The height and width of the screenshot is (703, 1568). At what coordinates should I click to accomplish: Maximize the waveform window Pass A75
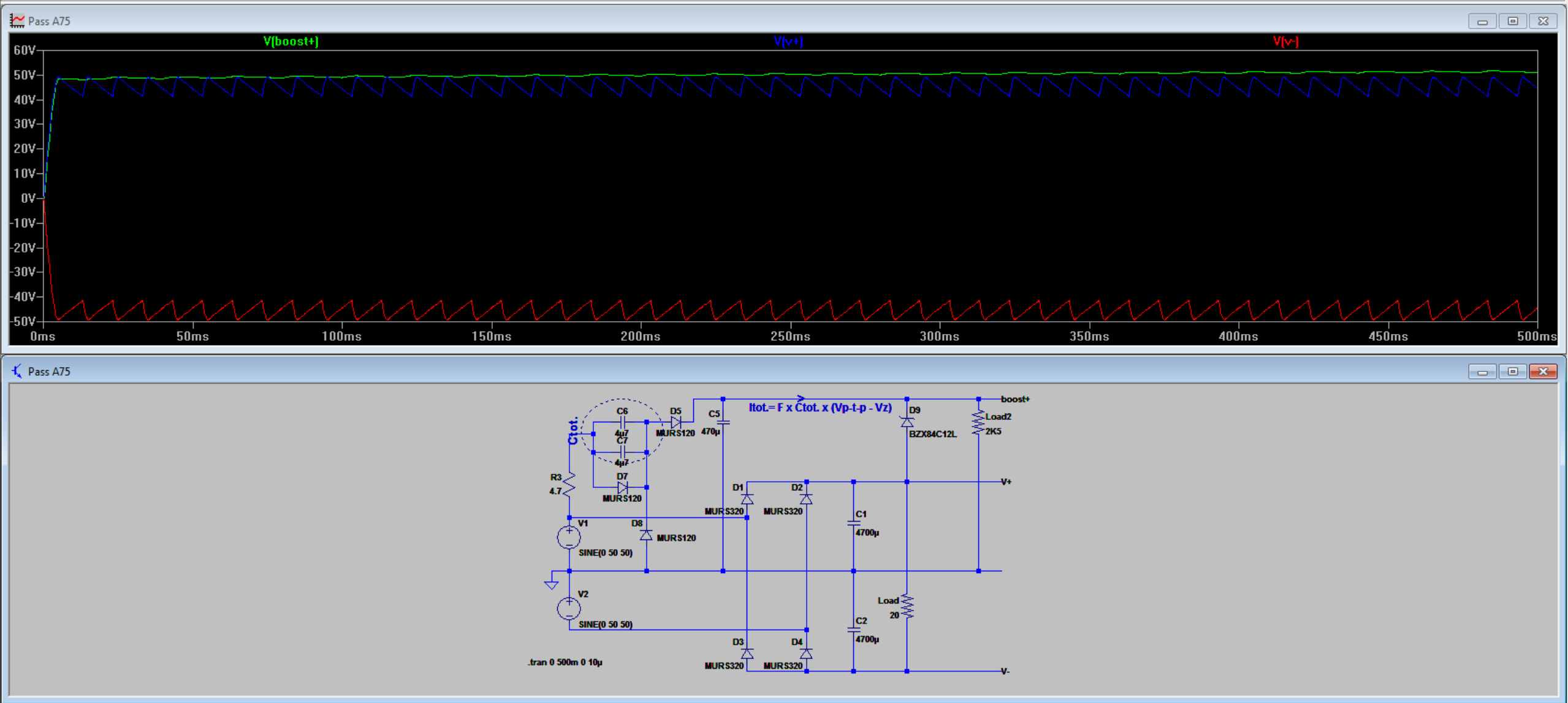[1512, 21]
